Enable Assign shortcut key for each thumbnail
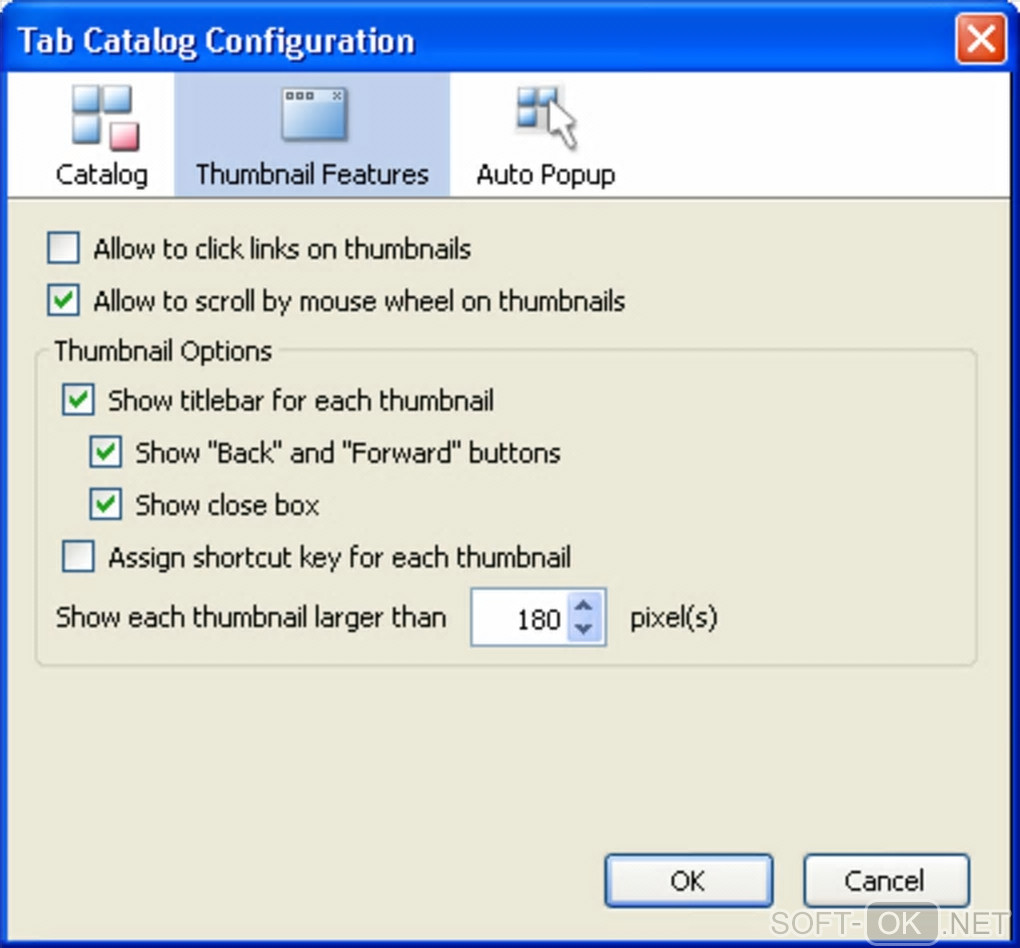The height and width of the screenshot is (948, 1020). [78, 557]
